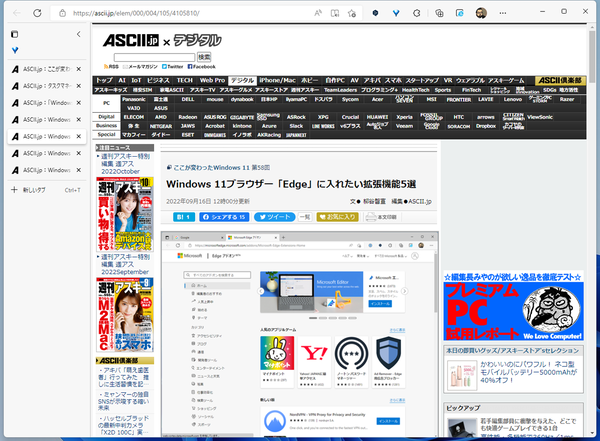600x441 pixels.
Task: Close the ASCII.jp：ここが変わ tab
Action: point(78,69)
